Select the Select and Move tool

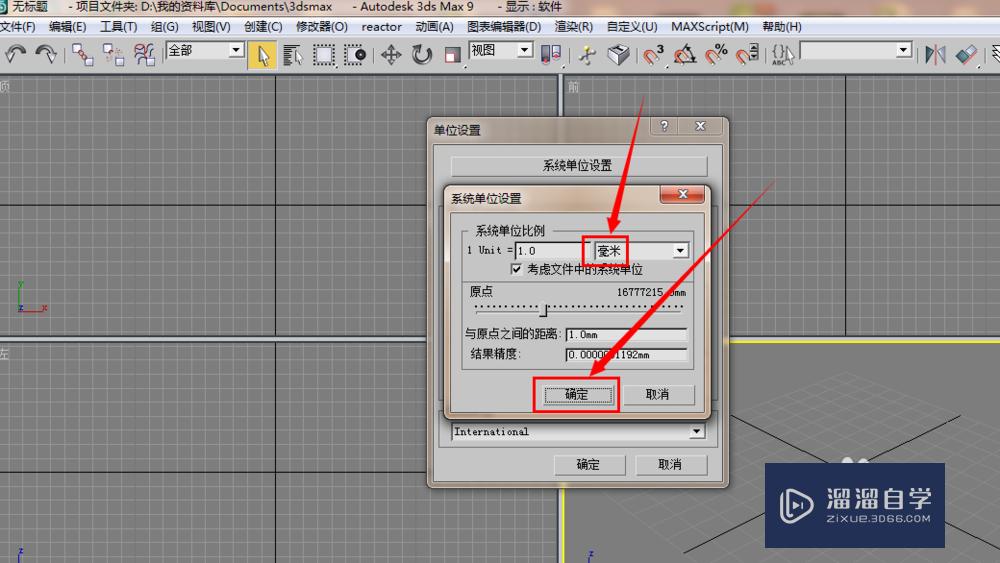click(x=391, y=55)
